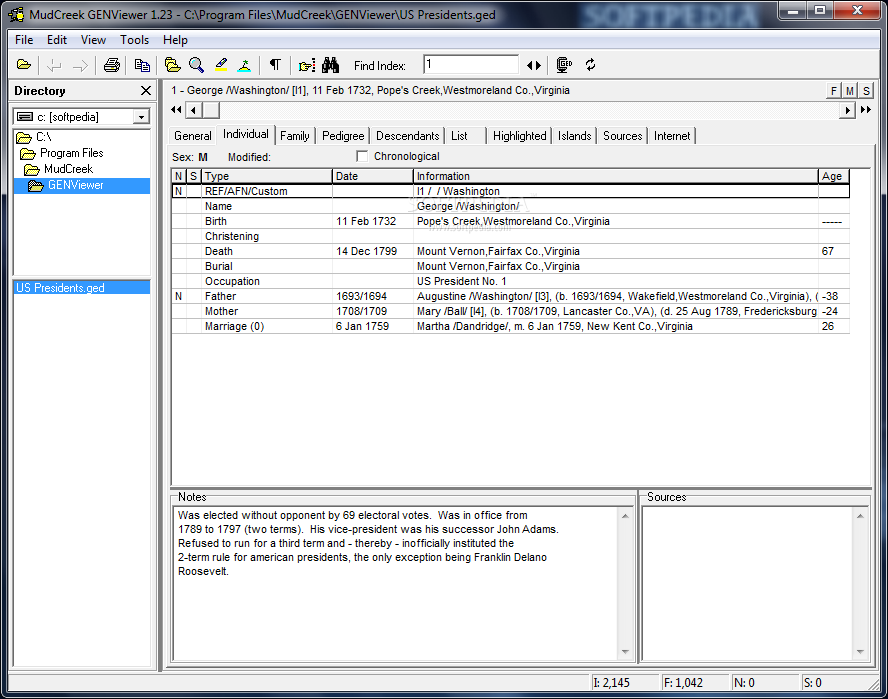This screenshot has height=699, width=888.
Task: Click the Type column header
Action: (x=267, y=176)
